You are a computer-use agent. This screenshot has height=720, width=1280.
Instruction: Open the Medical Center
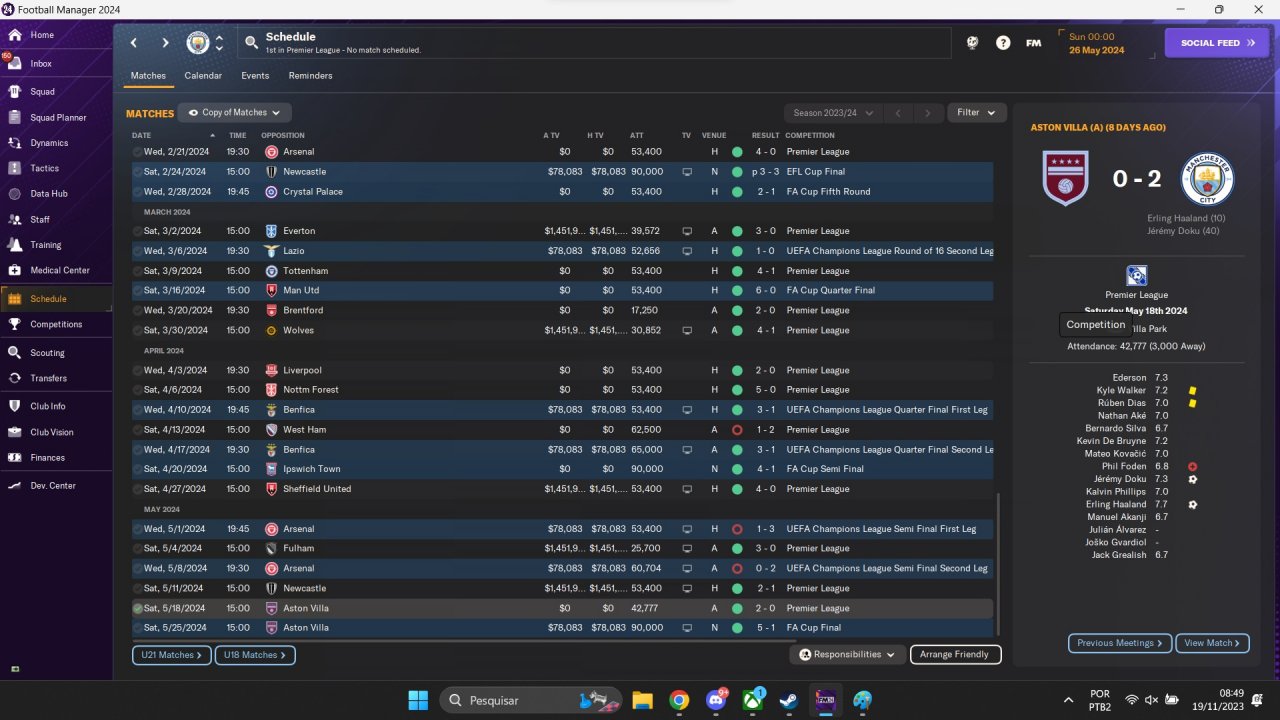(x=60, y=270)
